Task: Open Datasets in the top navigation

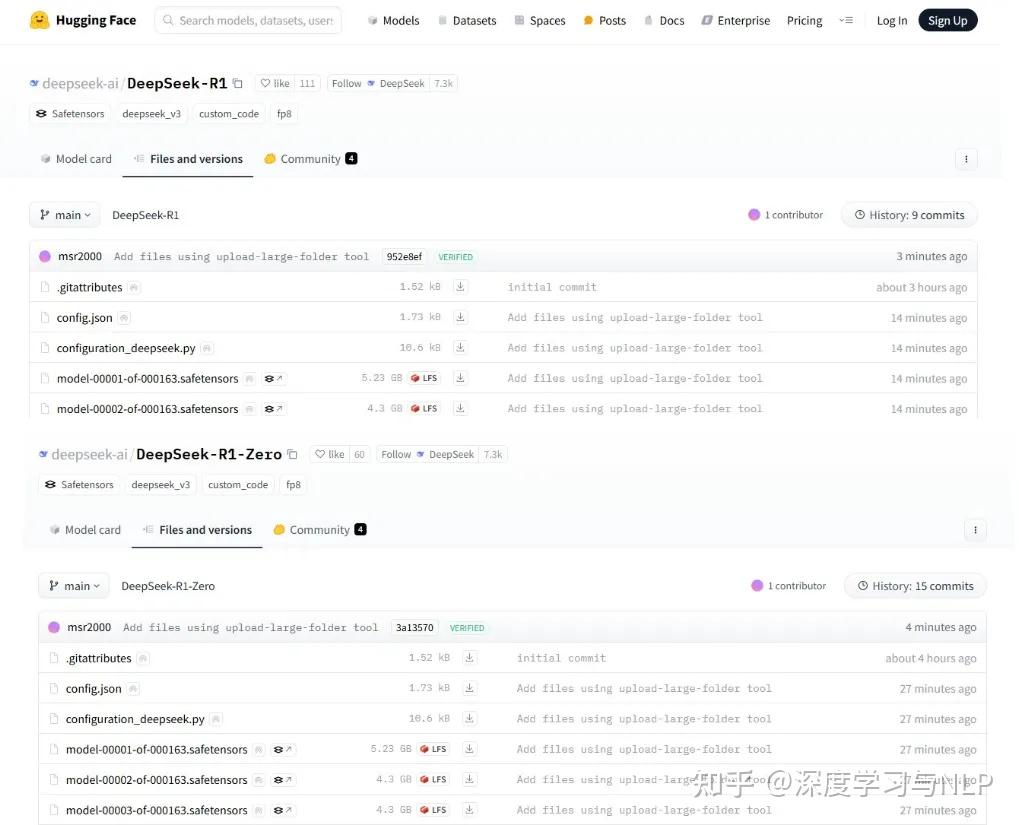Action: pos(467,19)
